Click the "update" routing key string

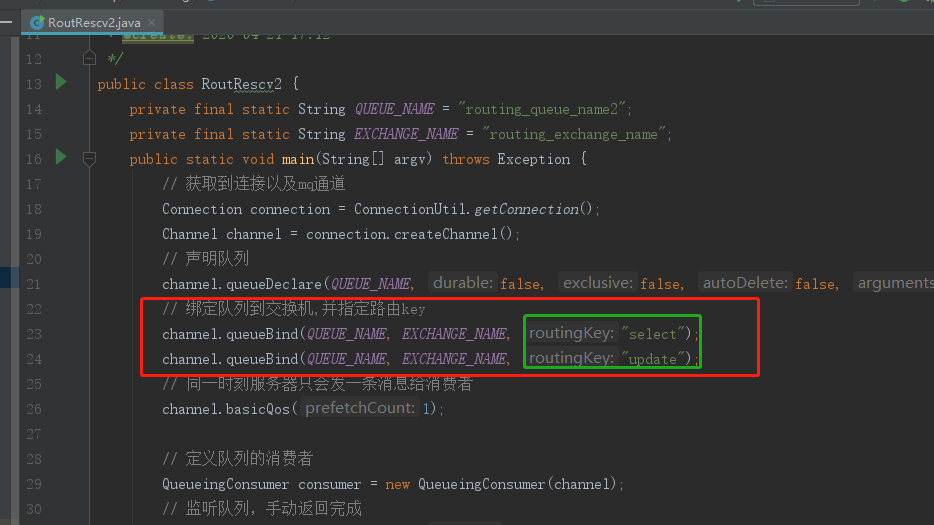pos(652,359)
